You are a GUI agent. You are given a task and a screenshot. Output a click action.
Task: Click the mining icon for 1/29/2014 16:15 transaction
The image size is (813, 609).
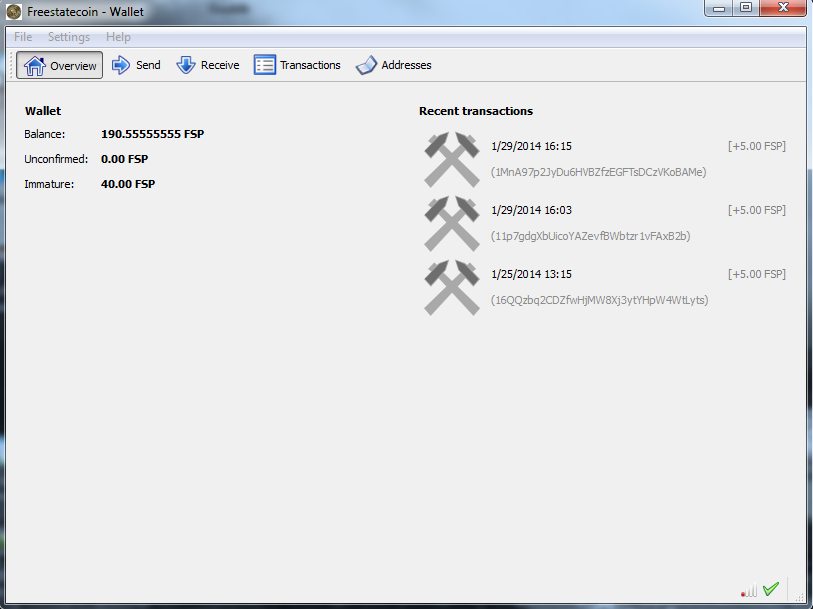(452, 159)
